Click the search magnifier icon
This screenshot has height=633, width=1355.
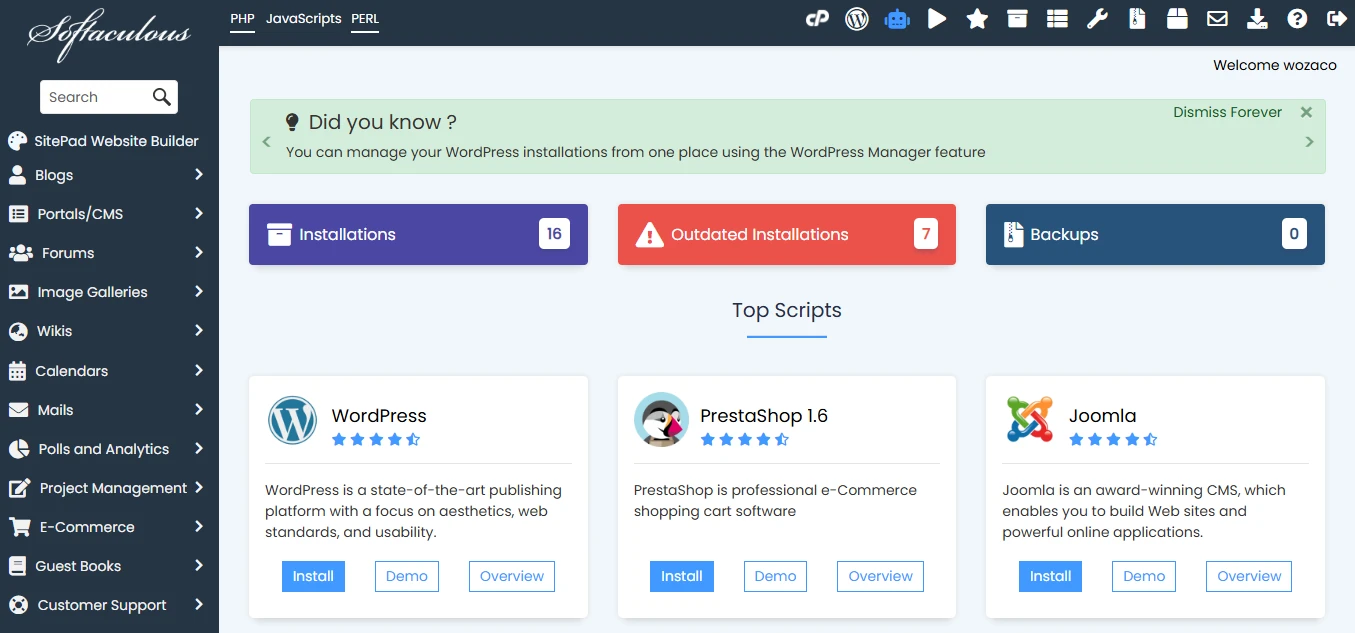(x=161, y=97)
